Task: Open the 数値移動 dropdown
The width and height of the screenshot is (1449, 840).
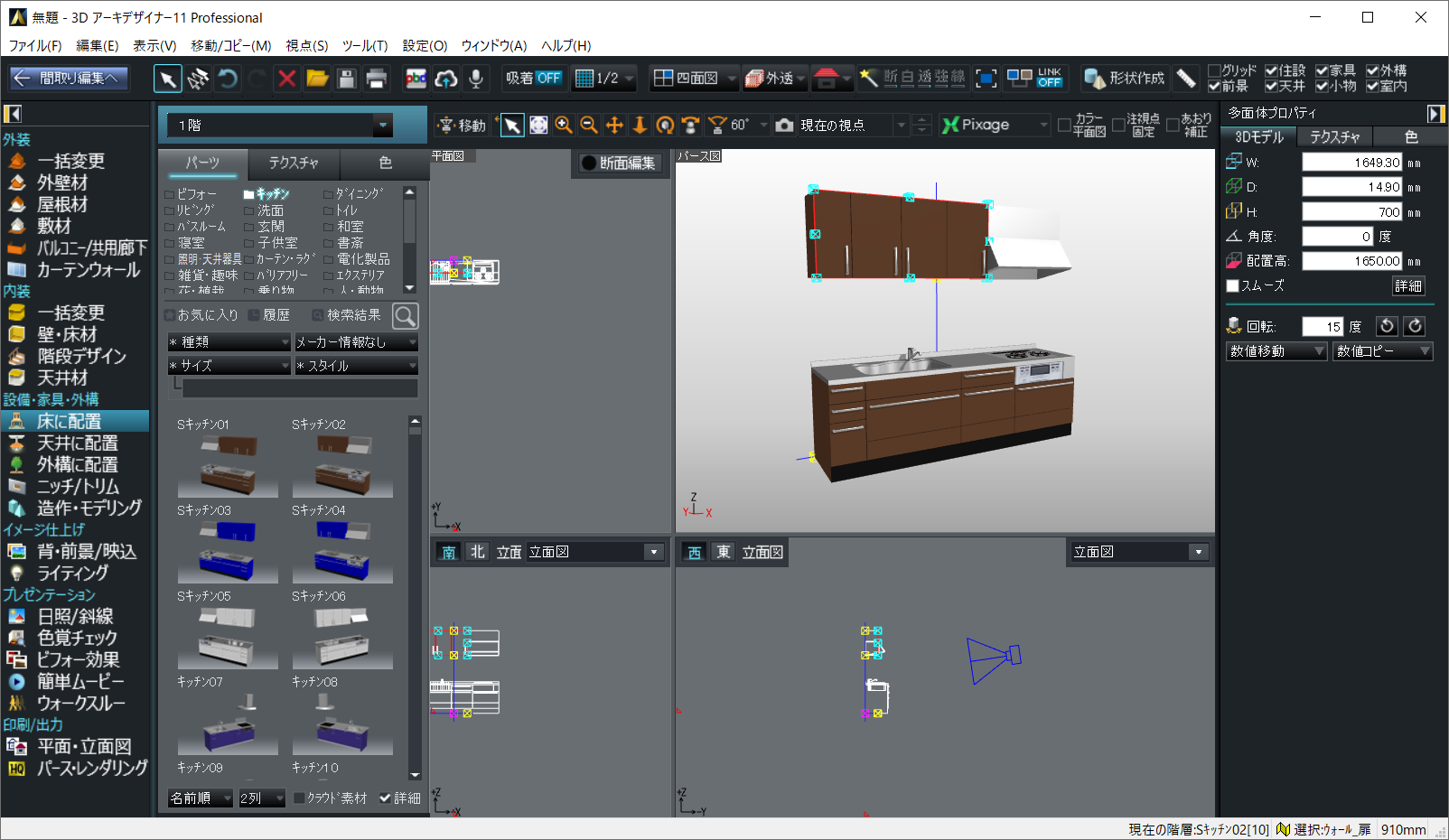Action: coord(1276,351)
